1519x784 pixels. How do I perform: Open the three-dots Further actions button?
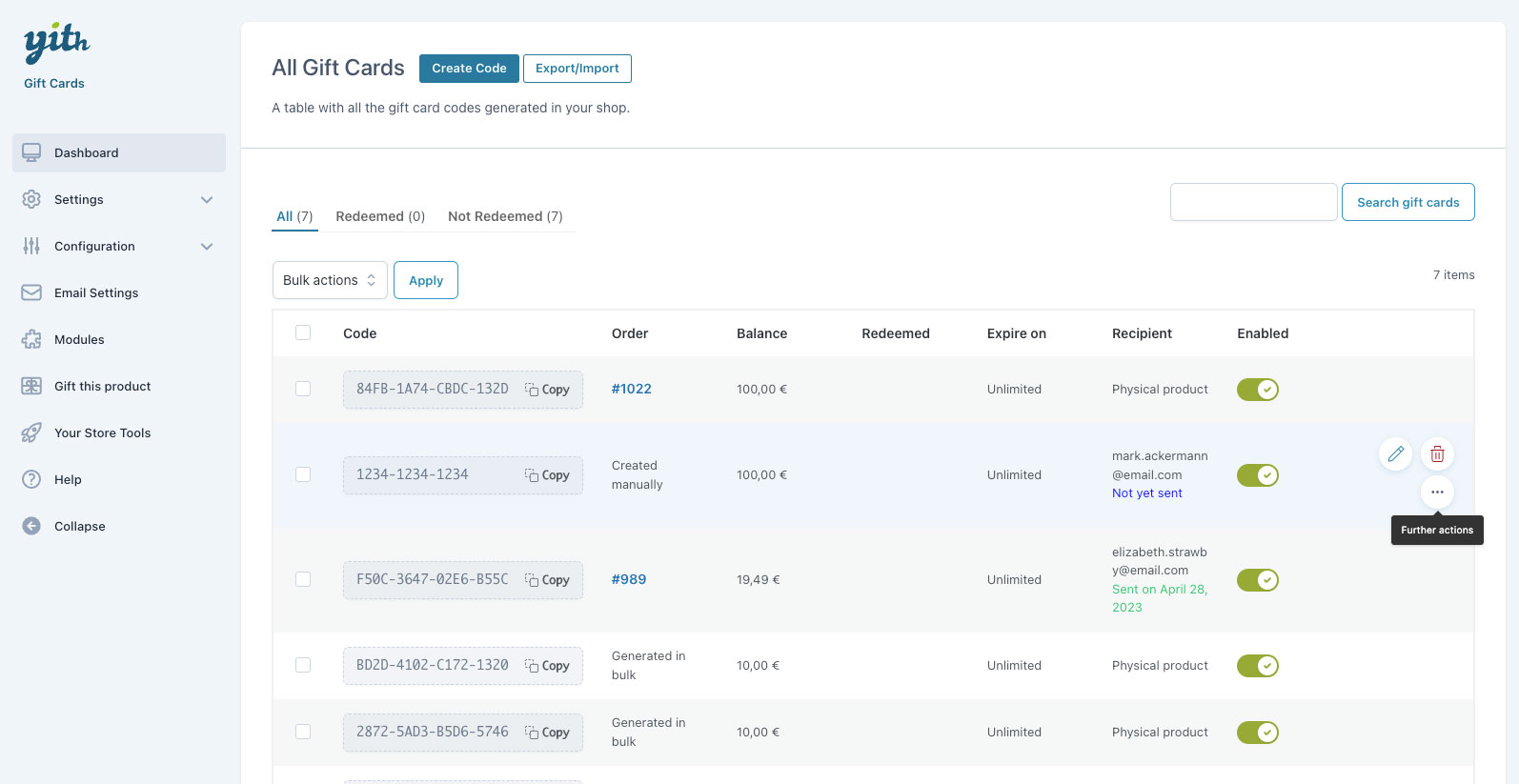click(1437, 492)
